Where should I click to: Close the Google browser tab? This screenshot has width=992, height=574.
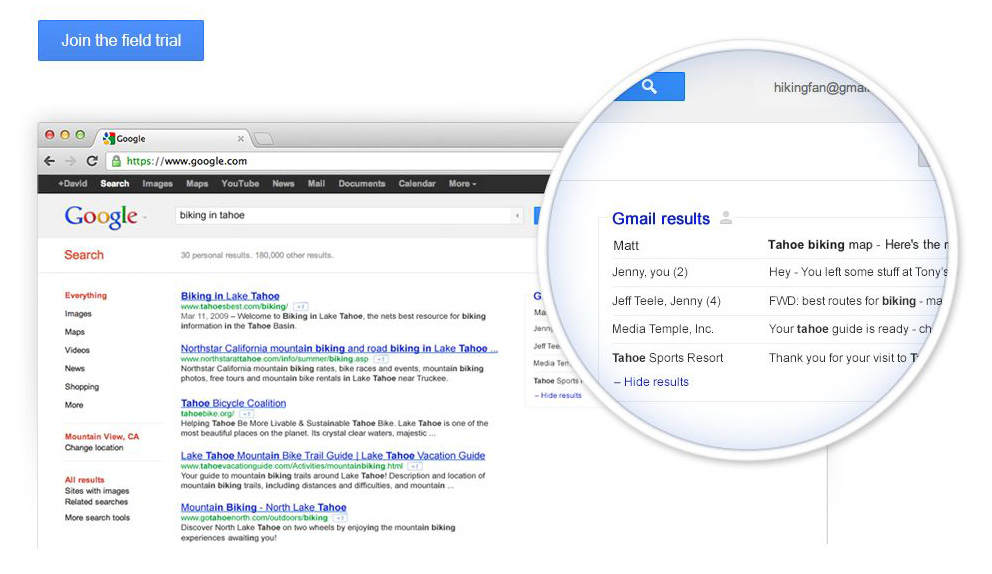[x=240, y=139]
